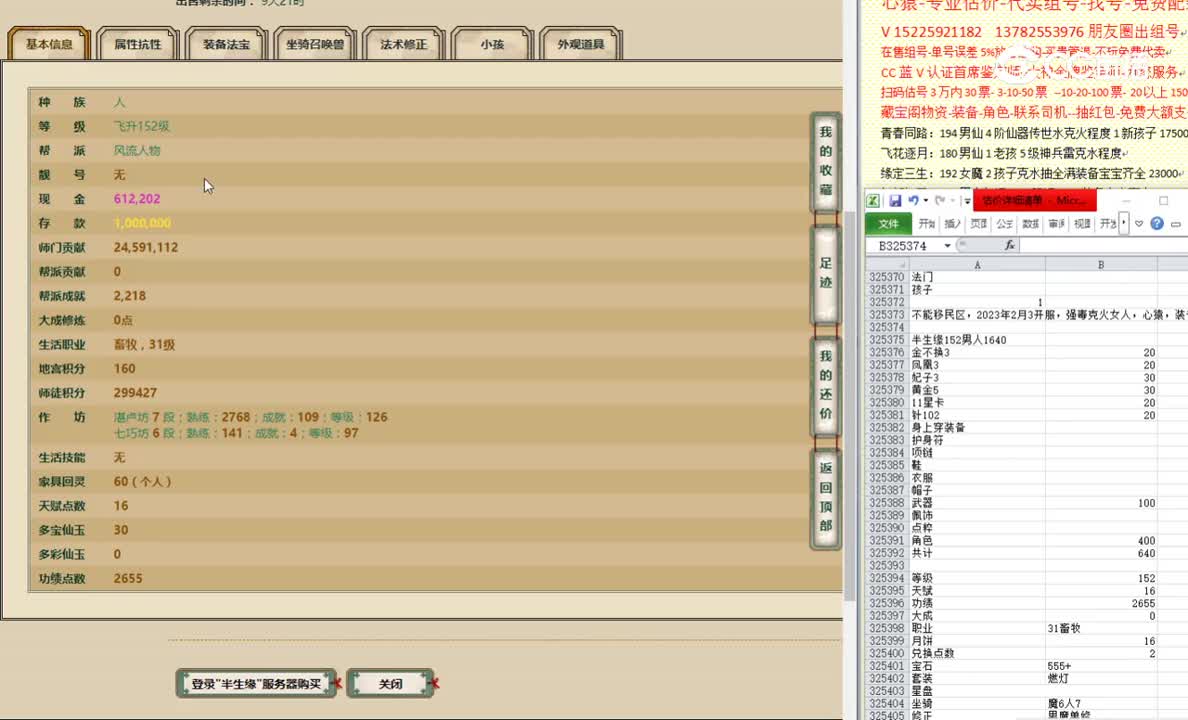The width and height of the screenshot is (1188, 720).
Task: Click the Save icon in Excel toolbar
Action: tap(897, 200)
